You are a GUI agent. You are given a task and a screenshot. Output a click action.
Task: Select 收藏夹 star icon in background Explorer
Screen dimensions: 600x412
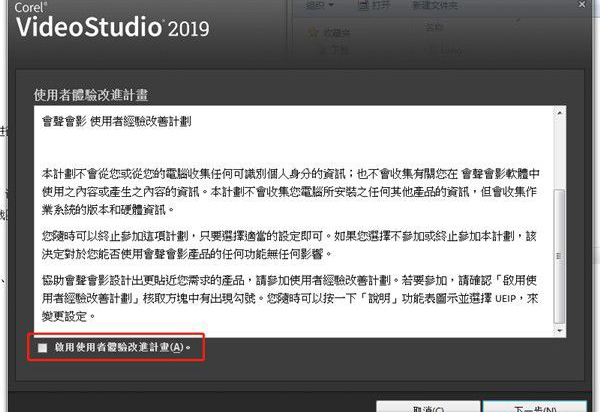(x=313, y=32)
